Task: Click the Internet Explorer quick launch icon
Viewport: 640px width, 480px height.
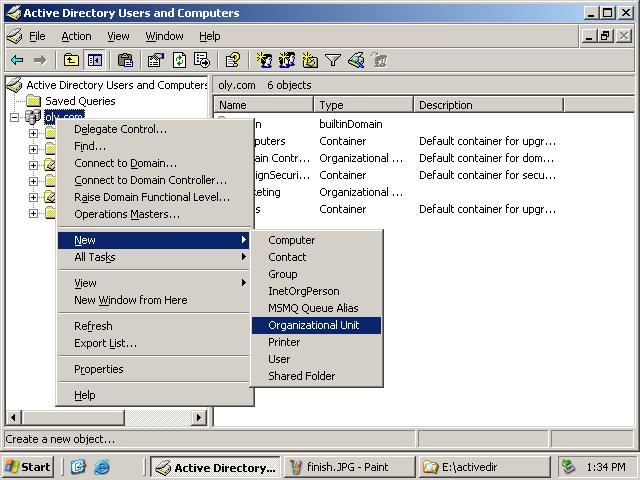Action: 102,467
